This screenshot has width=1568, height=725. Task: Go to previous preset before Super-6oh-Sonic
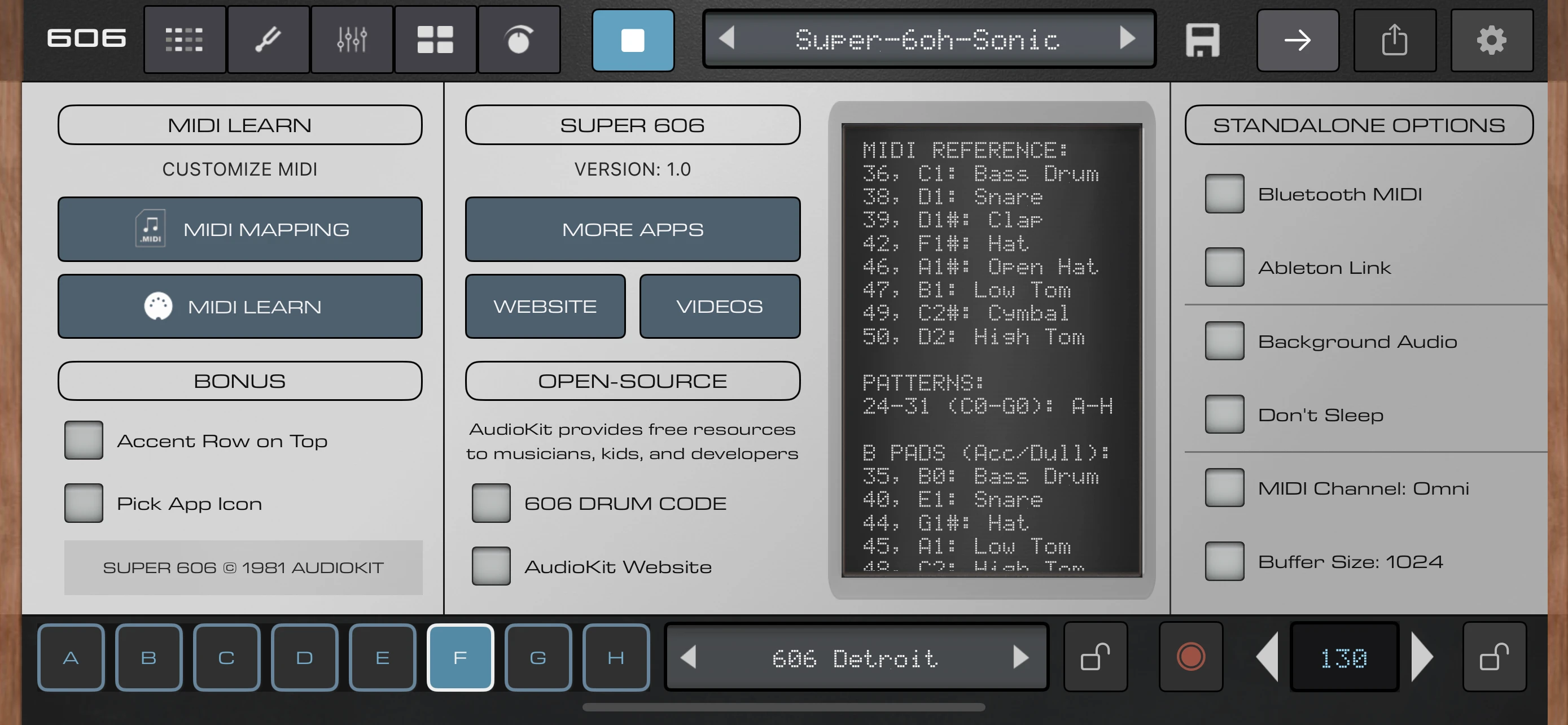727,38
